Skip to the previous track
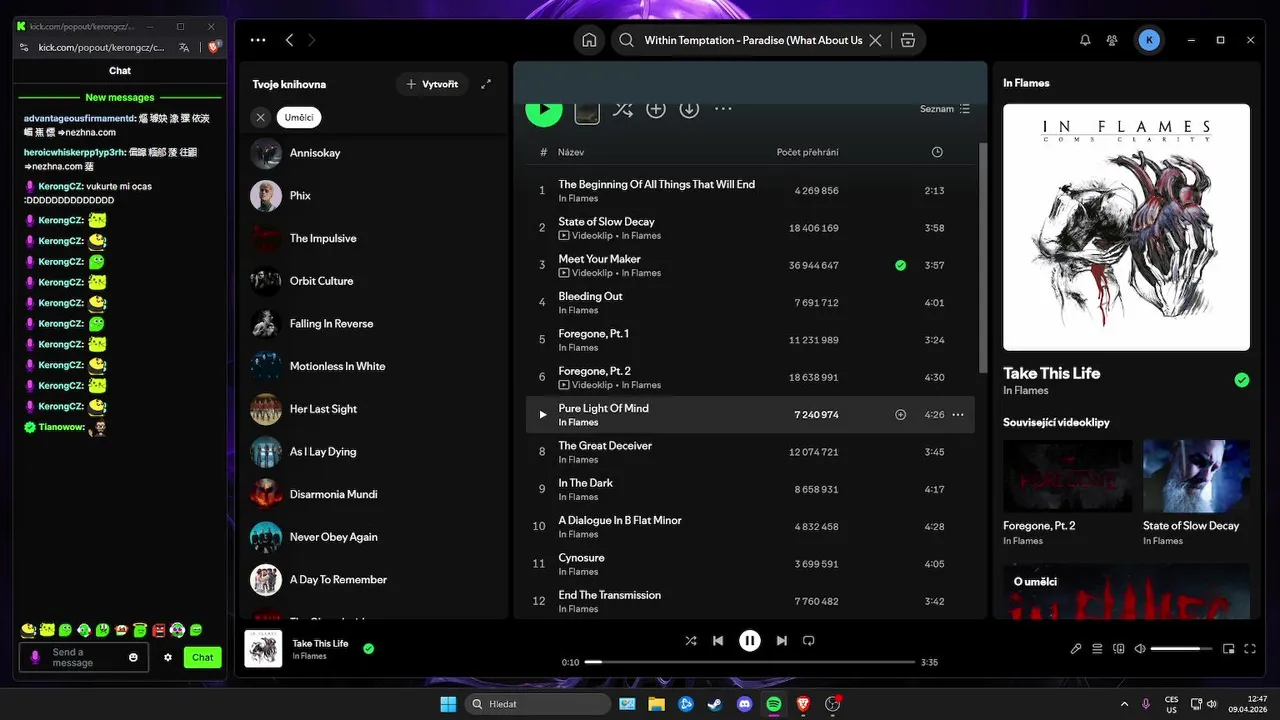 coord(718,641)
